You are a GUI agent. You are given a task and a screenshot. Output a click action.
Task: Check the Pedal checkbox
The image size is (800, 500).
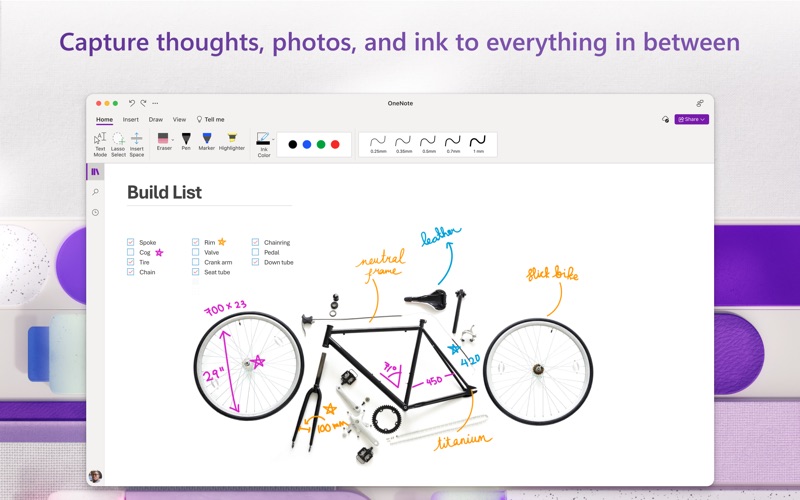[256, 252]
